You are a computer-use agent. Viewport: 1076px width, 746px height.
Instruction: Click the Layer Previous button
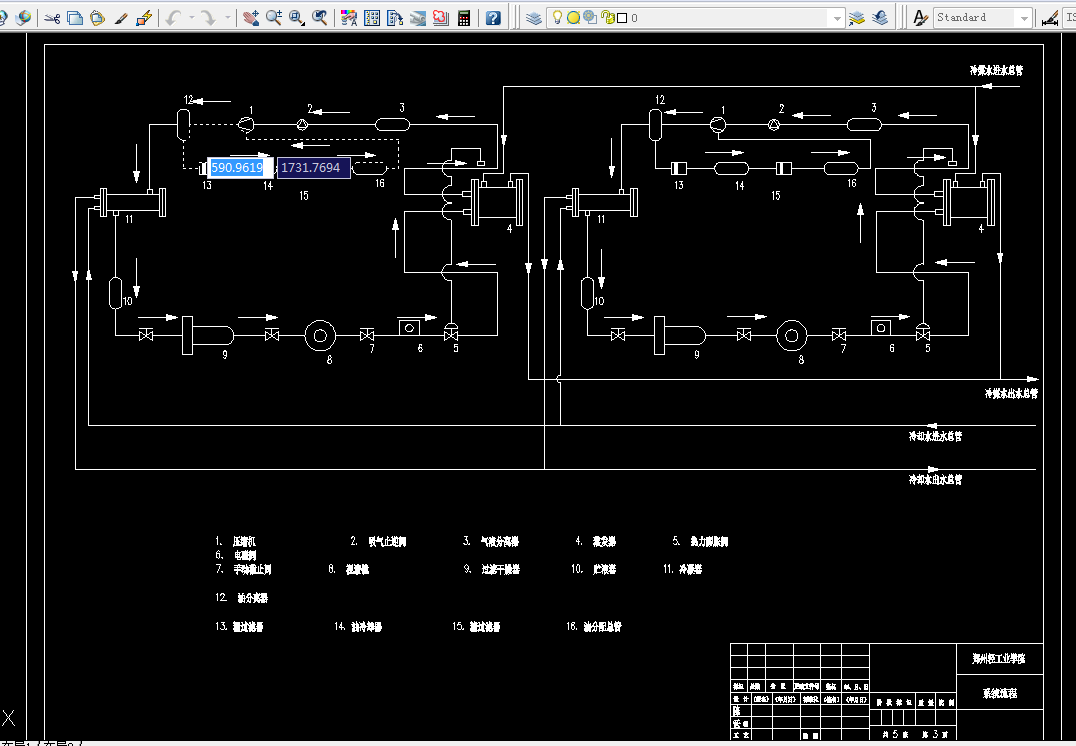(x=880, y=19)
